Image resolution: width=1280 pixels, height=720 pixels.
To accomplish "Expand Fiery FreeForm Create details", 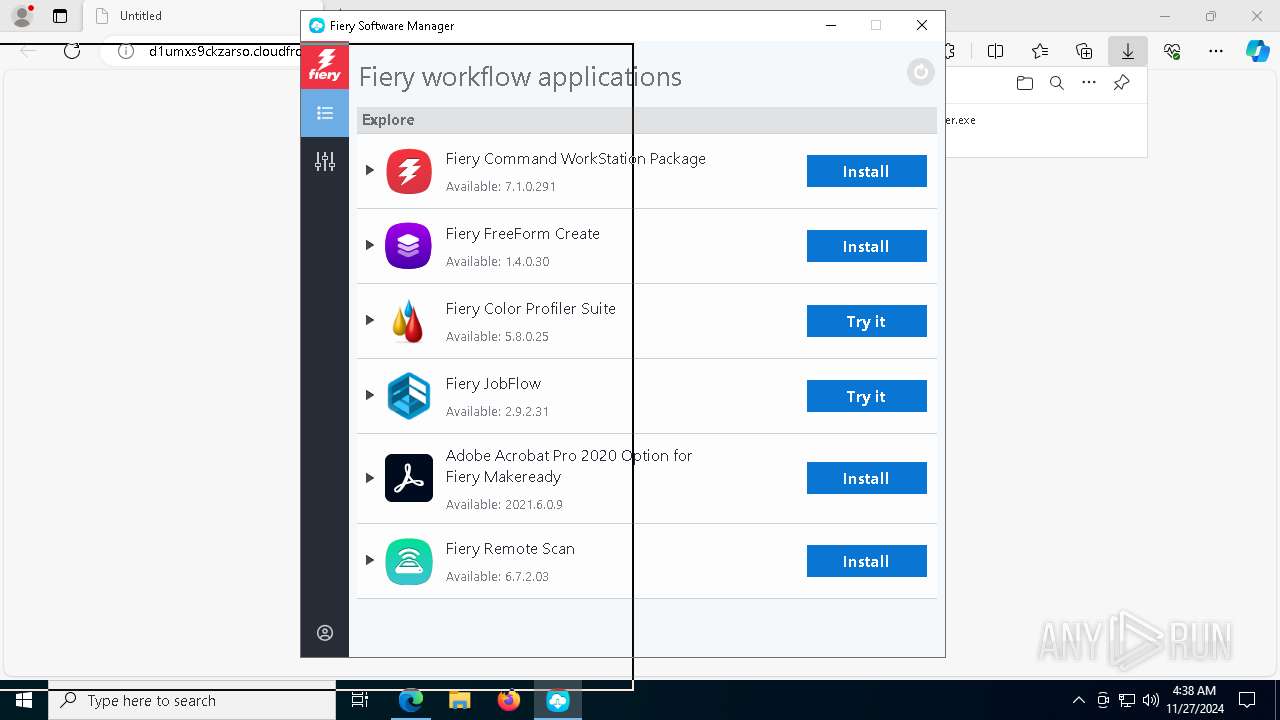I will click(369, 245).
